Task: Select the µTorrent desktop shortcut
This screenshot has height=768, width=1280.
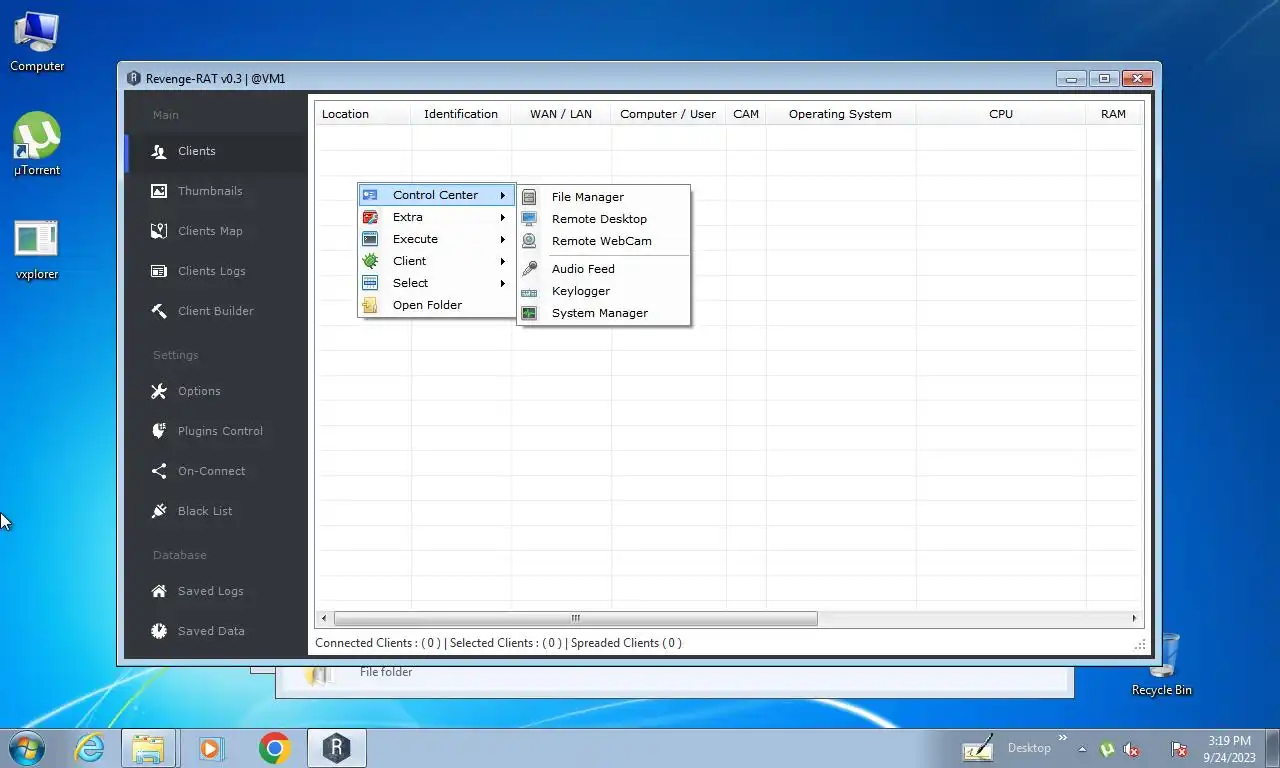Action: [37, 145]
